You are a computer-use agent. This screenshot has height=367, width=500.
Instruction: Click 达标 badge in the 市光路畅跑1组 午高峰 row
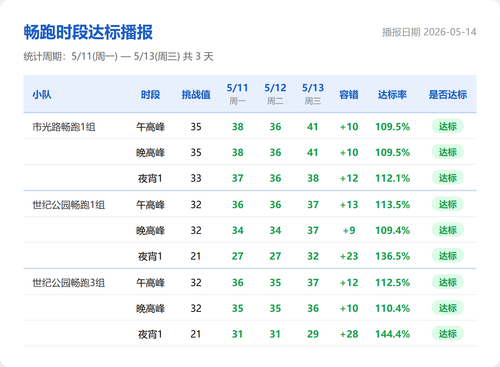[x=448, y=126]
